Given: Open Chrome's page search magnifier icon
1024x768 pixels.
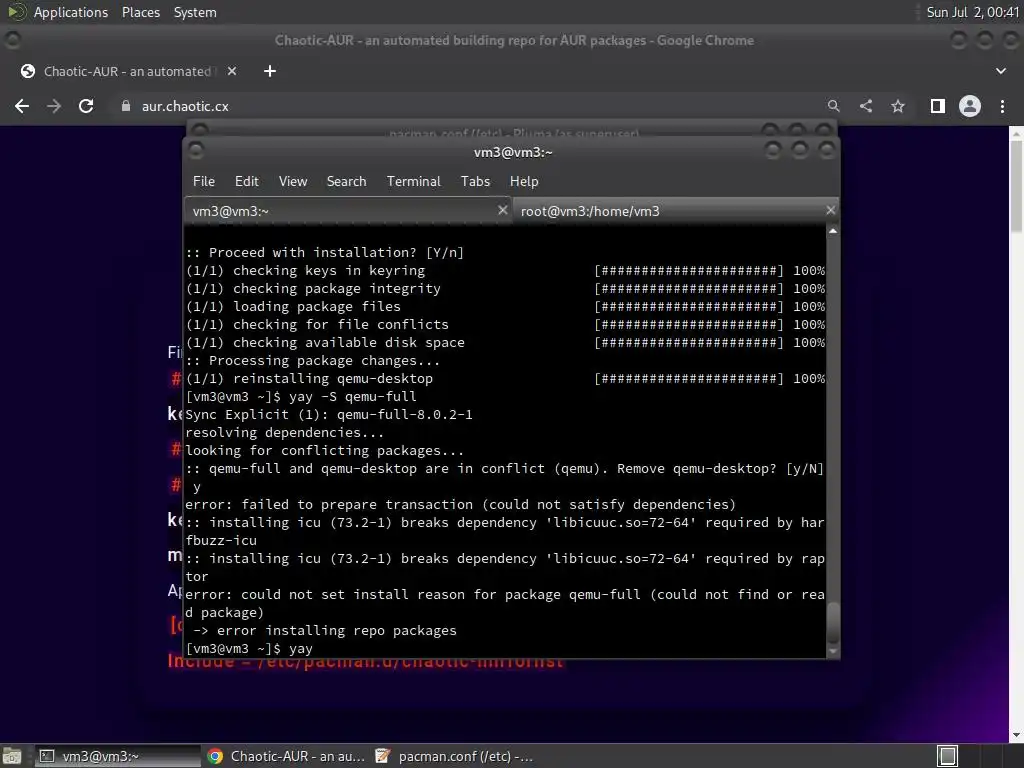Looking at the screenshot, I should pos(833,106).
